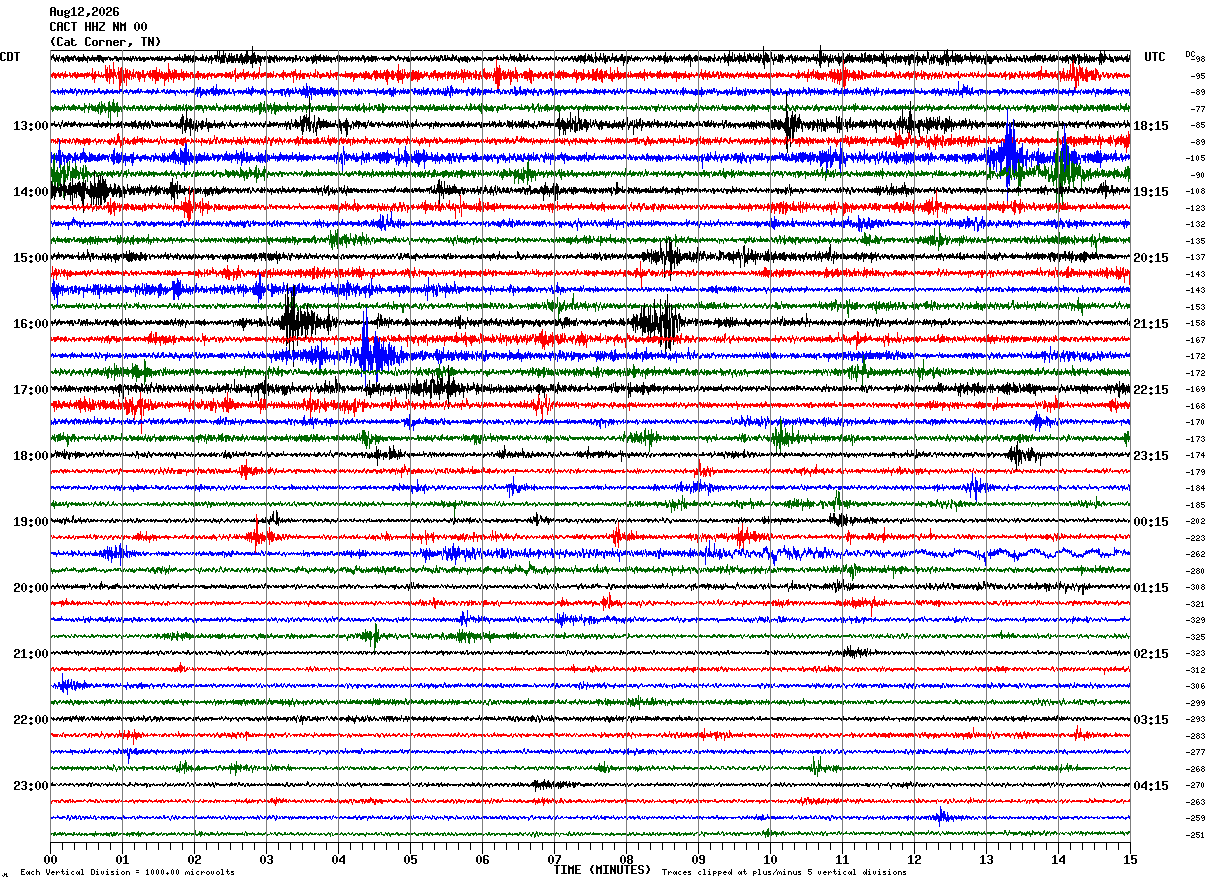Click the minute 07 axis tick label
This screenshot has width=1210, height=886.
tap(554, 859)
